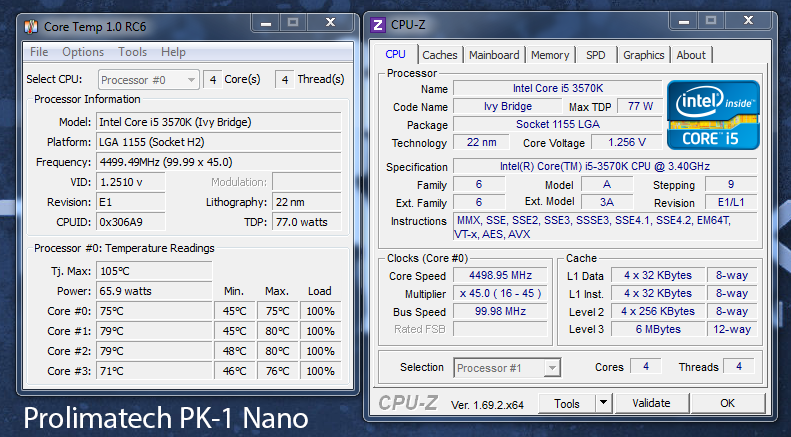Open the SPD tab

point(595,55)
